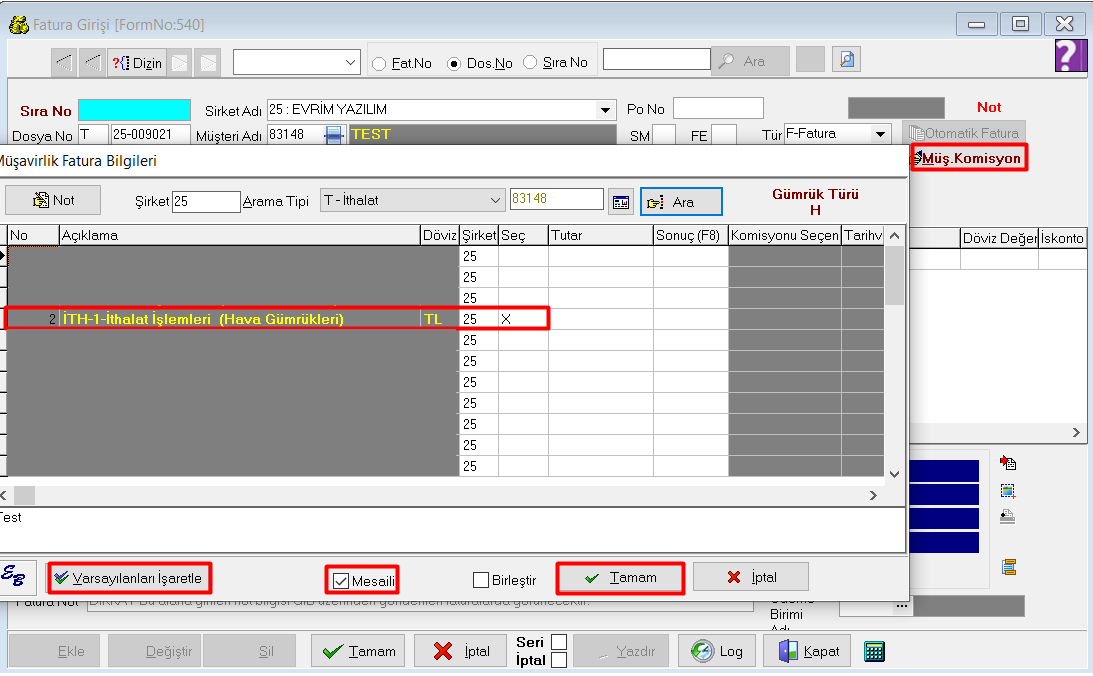Enable the Birleştir checkbox
The width and height of the screenshot is (1093, 676).
coord(481,580)
